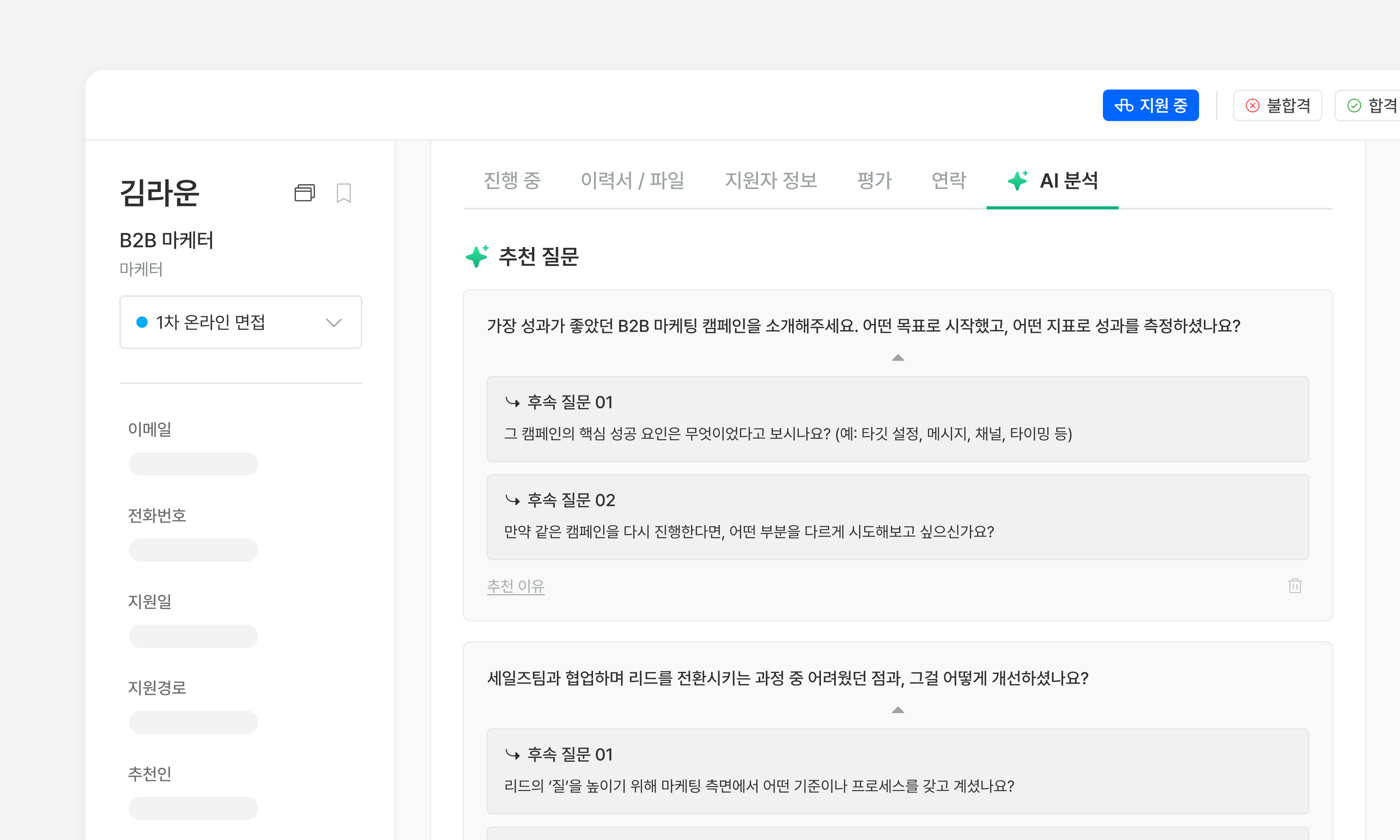The width and height of the screenshot is (1400, 840).
Task: Click the stacked-windows icon beside 김라운
Action: tap(304, 193)
